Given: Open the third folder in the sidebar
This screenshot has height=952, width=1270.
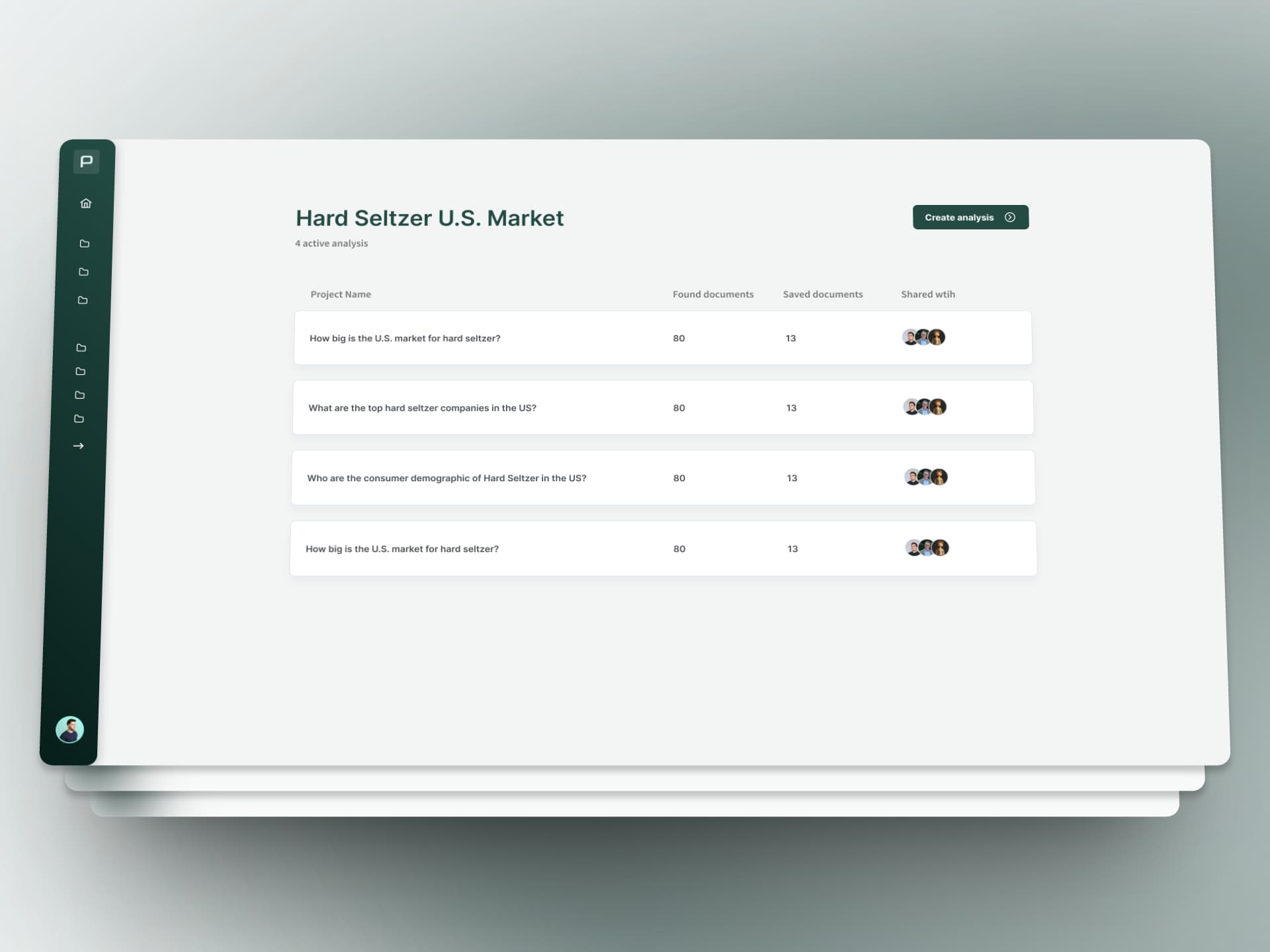Looking at the screenshot, I should tap(83, 300).
